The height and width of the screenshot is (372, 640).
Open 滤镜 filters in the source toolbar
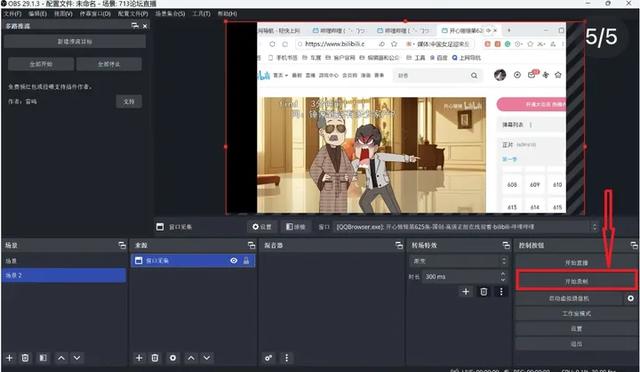[x=296, y=227]
